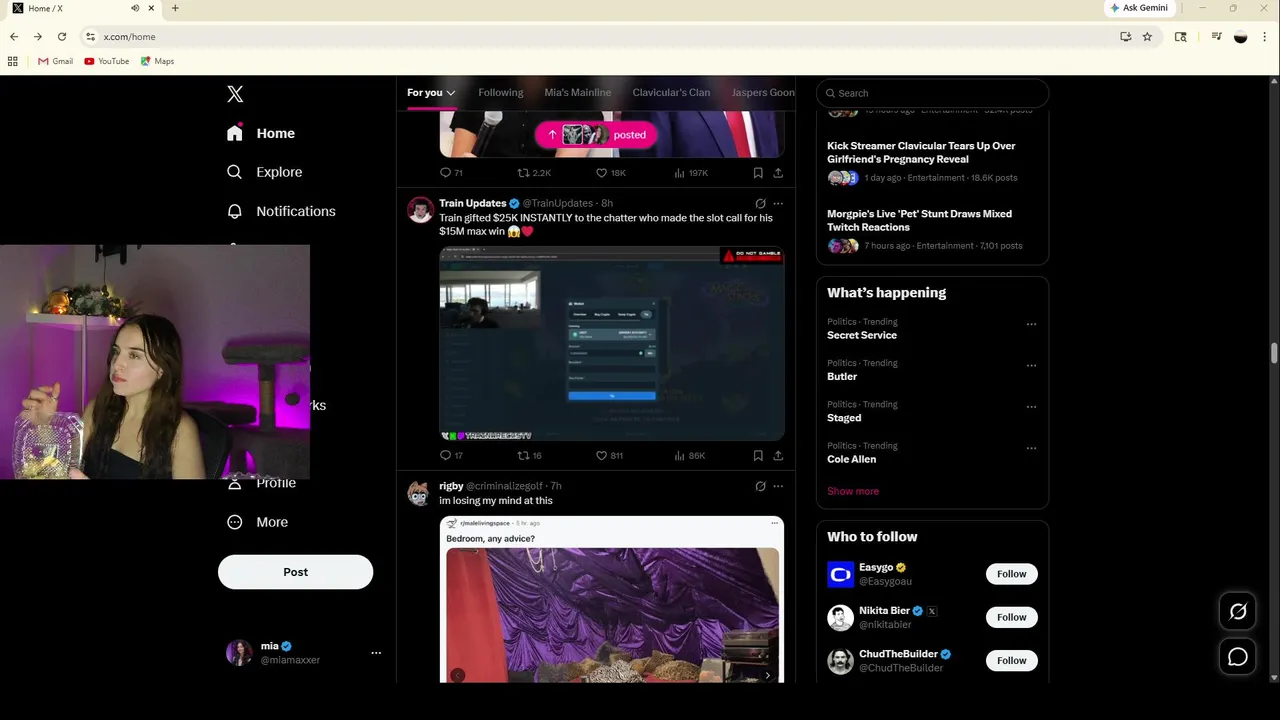This screenshot has height=720, width=1280.
Task: Click Ask Gemini button
Action: 1139,8
